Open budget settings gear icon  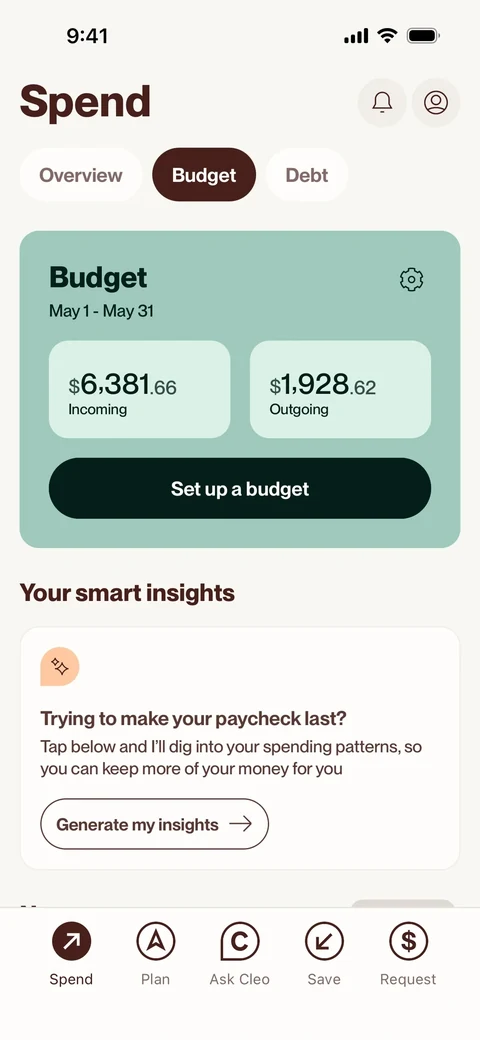click(x=412, y=279)
